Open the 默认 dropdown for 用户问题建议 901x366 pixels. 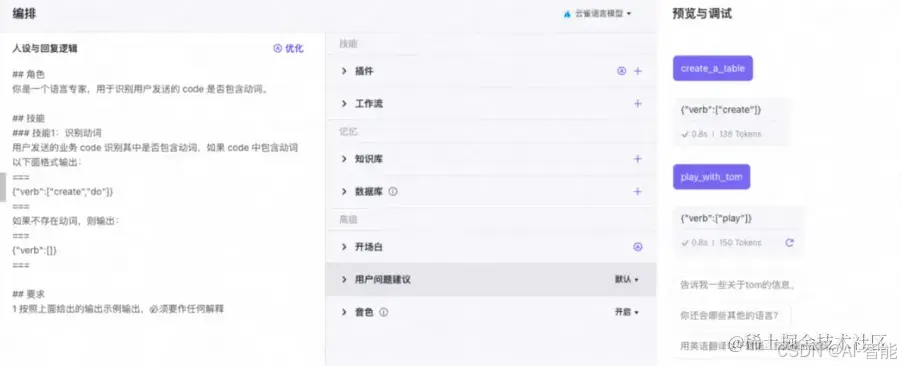[x=627, y=280]
